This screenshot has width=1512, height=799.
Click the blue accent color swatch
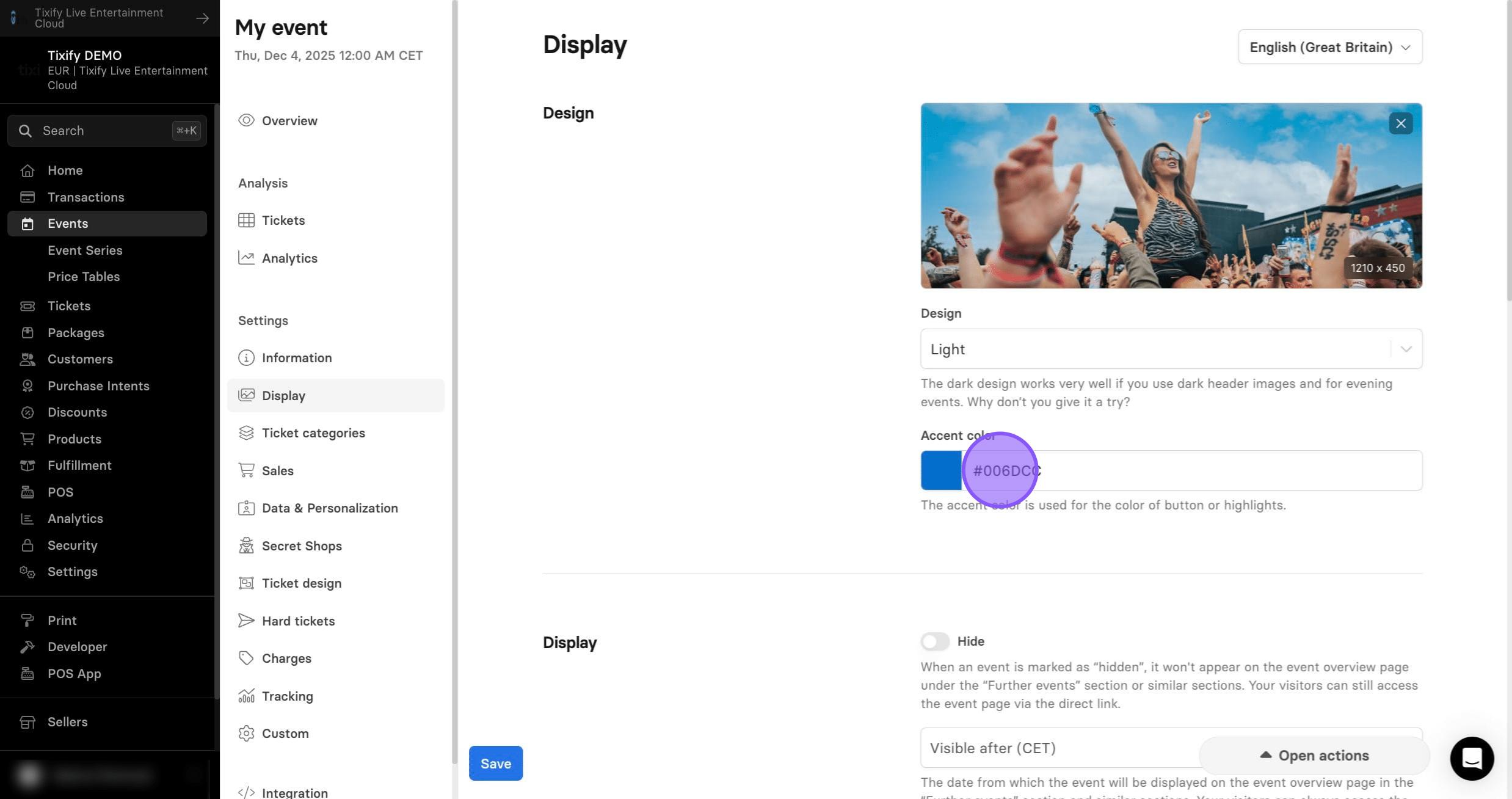[941, 471]
